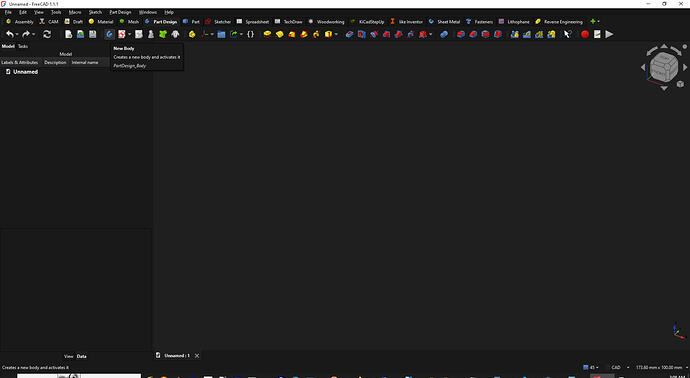Open the Undo history dropdown arrow
690x378 pixels.
[x=17, y=34]
